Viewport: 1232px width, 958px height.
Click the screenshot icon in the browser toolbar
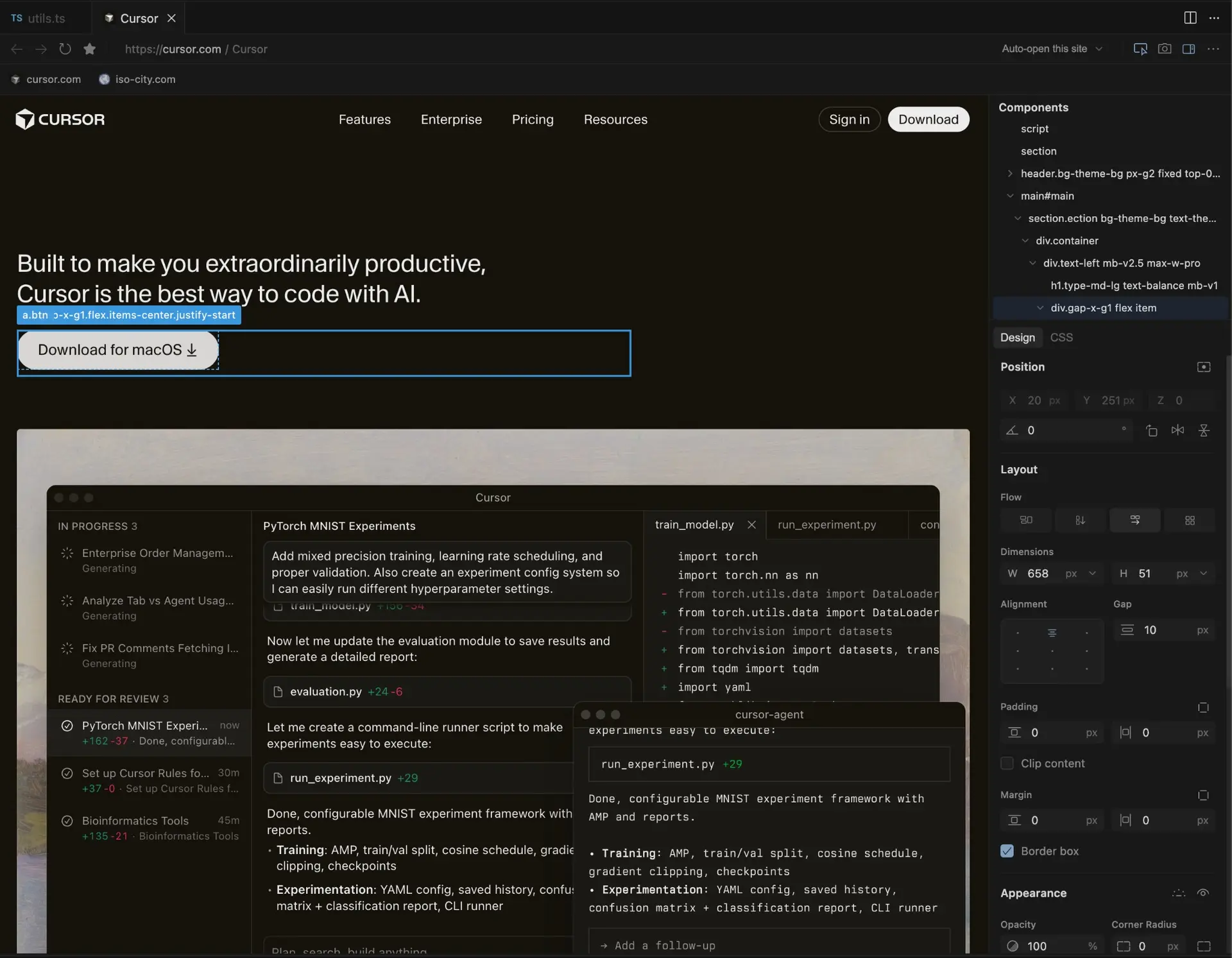tap(1165, 49)
